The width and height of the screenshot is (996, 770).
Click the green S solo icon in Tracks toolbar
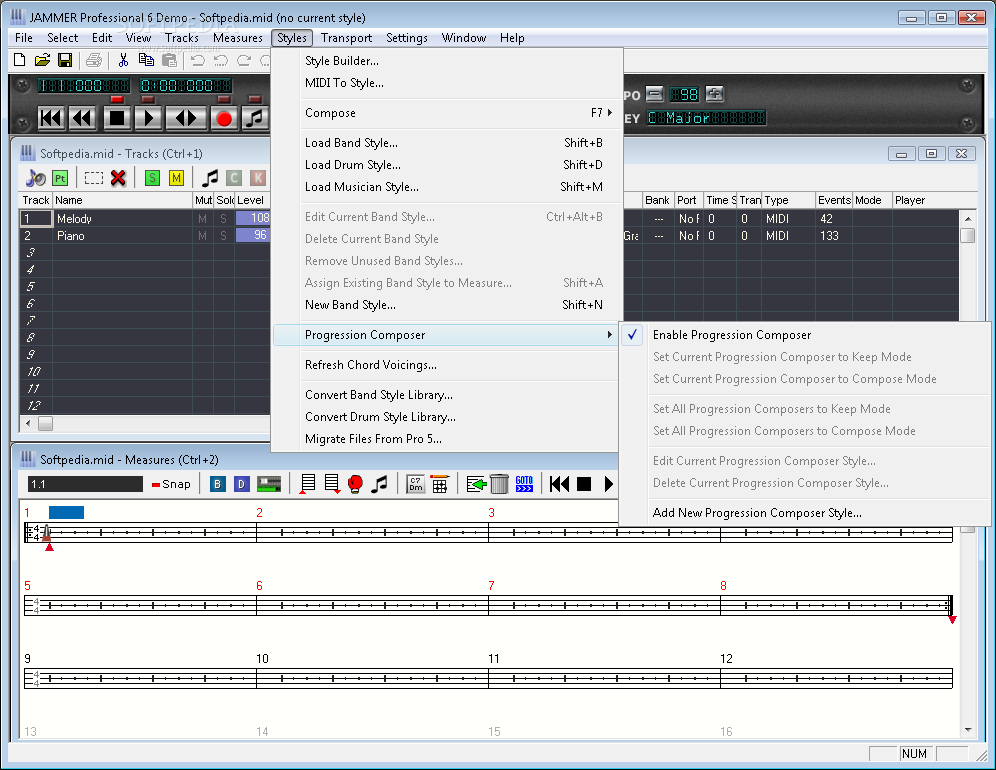pyautogui.click(x=152, y=179)
